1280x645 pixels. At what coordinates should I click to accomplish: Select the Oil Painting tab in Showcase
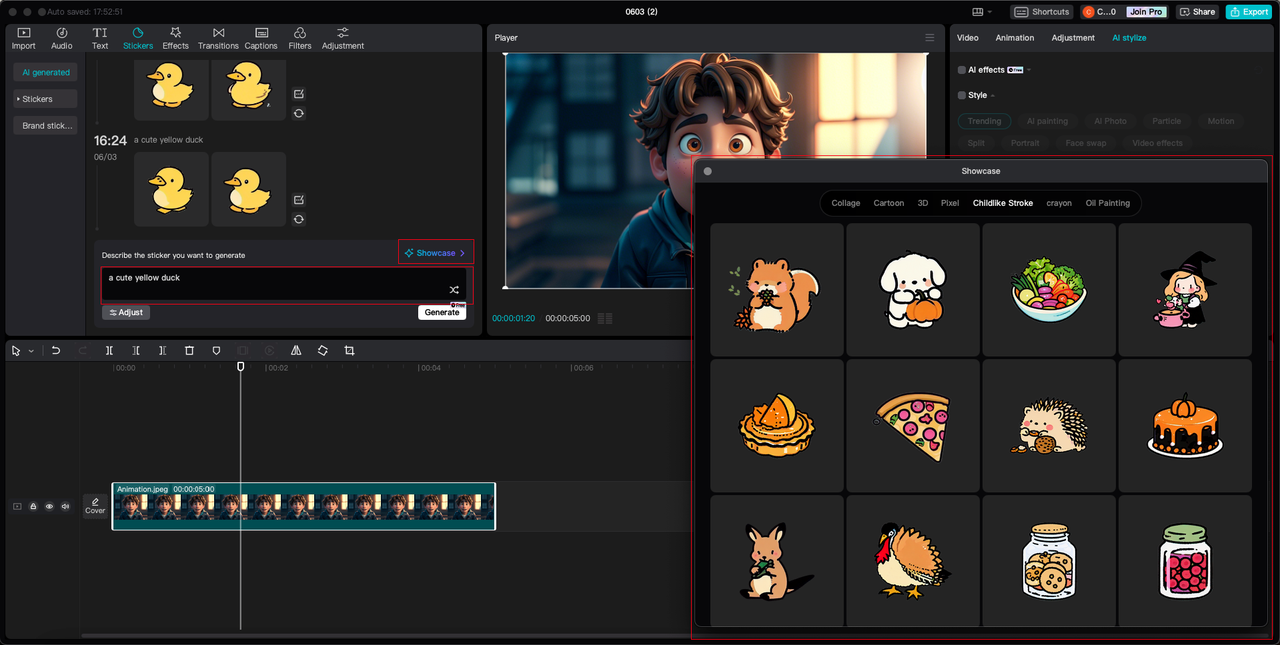(x=1108, y=203)
